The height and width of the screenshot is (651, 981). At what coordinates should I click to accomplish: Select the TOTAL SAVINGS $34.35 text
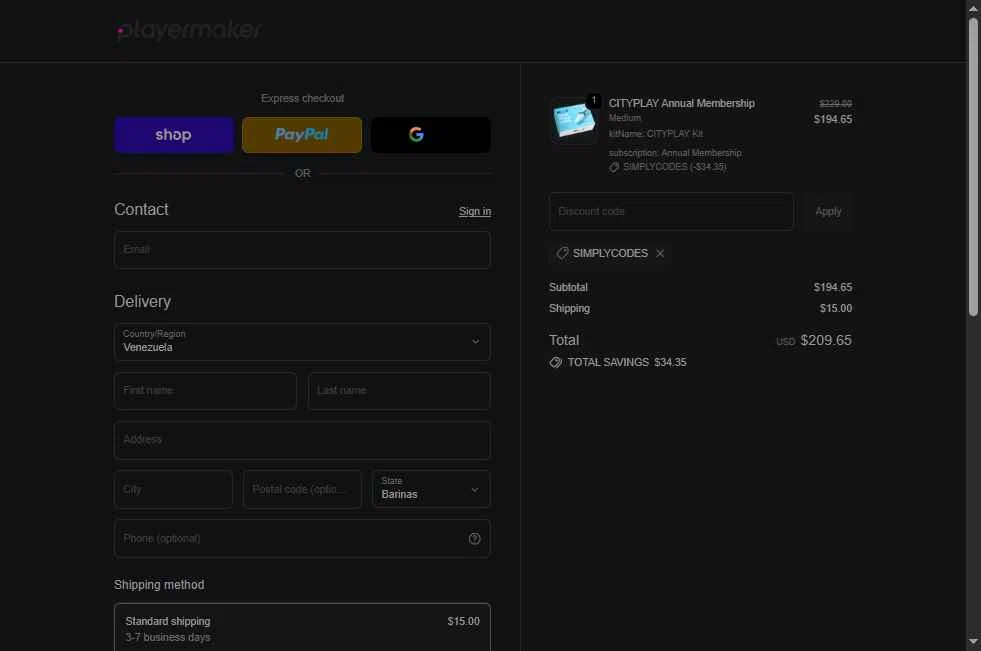[x=627, y=362]
